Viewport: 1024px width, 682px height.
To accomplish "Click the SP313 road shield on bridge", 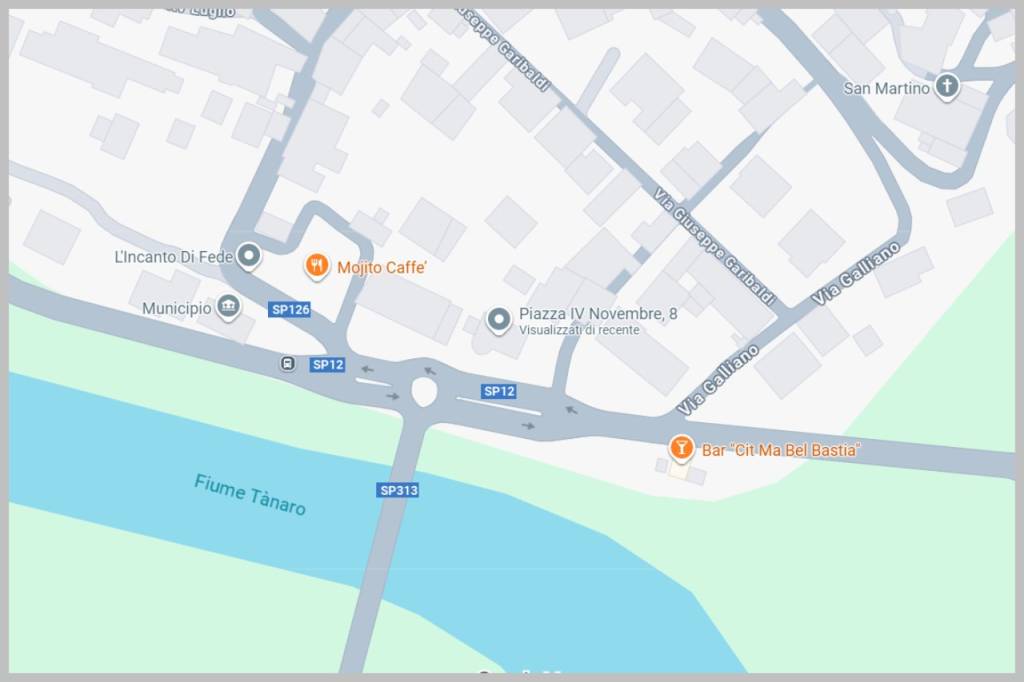I will (398, 490).
